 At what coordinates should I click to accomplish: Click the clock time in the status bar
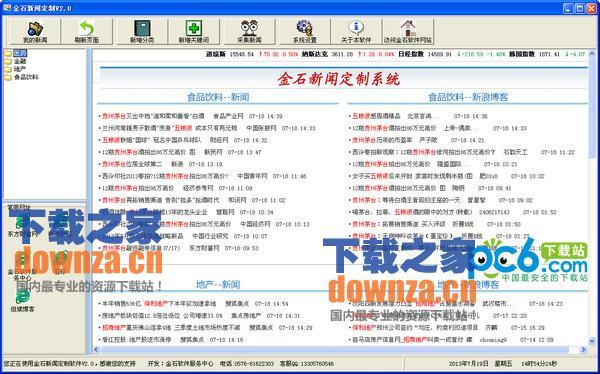tap(539, 364)
